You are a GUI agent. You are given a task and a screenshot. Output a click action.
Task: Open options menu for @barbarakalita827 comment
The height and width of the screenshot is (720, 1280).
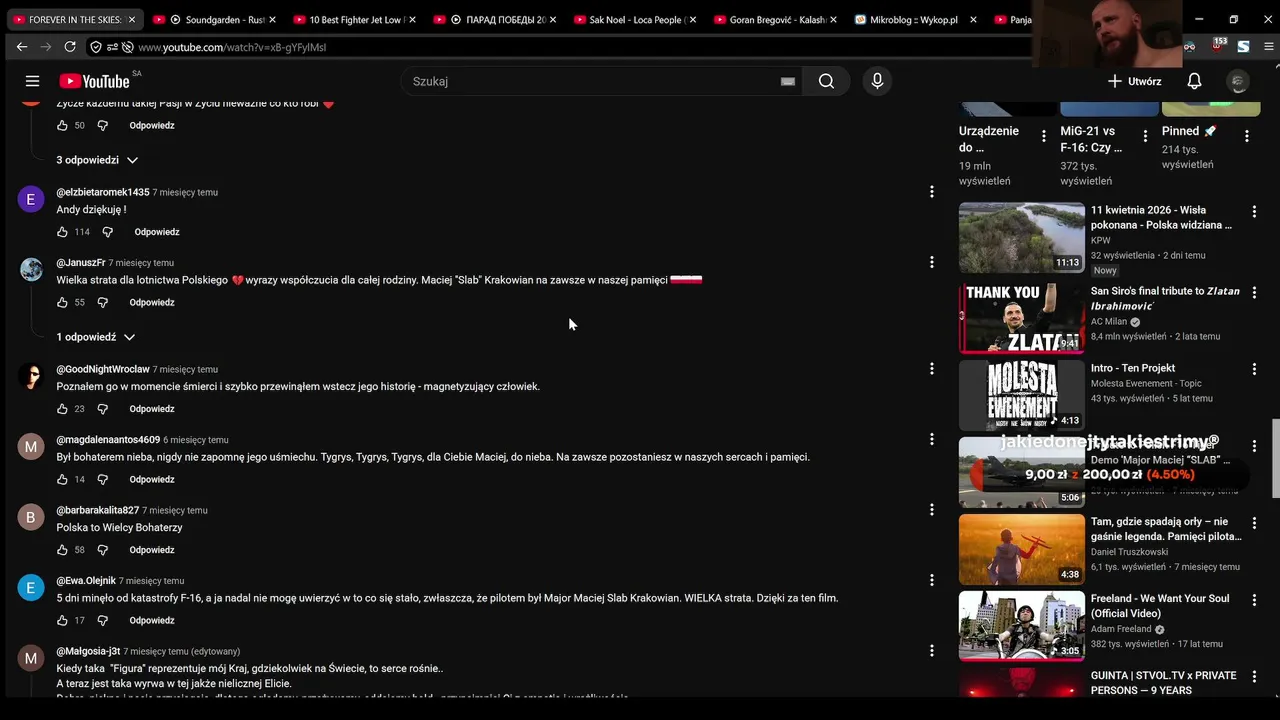point(931,510)
